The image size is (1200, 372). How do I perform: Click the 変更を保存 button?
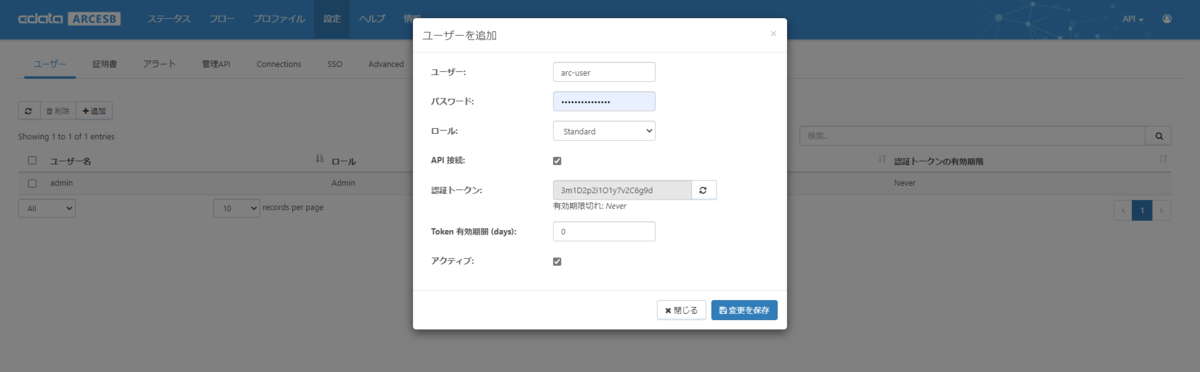pyautogui.click(x=744, y=310)
